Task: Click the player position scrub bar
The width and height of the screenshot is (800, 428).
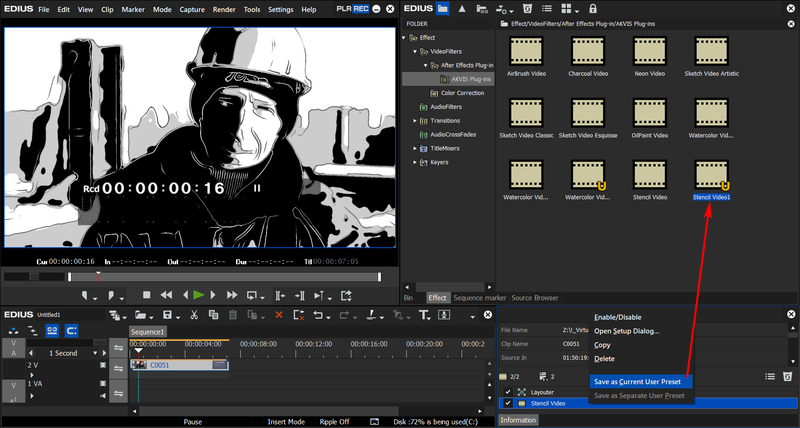Action: tap(224, 277)
